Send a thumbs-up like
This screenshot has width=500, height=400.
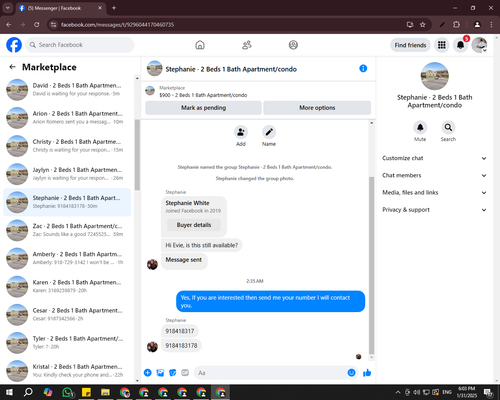(x=367, y=373)
